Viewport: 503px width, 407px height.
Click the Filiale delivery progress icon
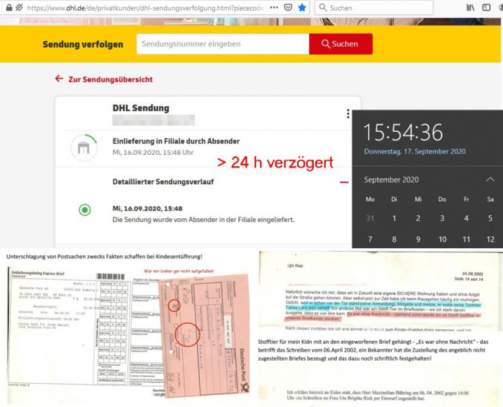[84, 147]
